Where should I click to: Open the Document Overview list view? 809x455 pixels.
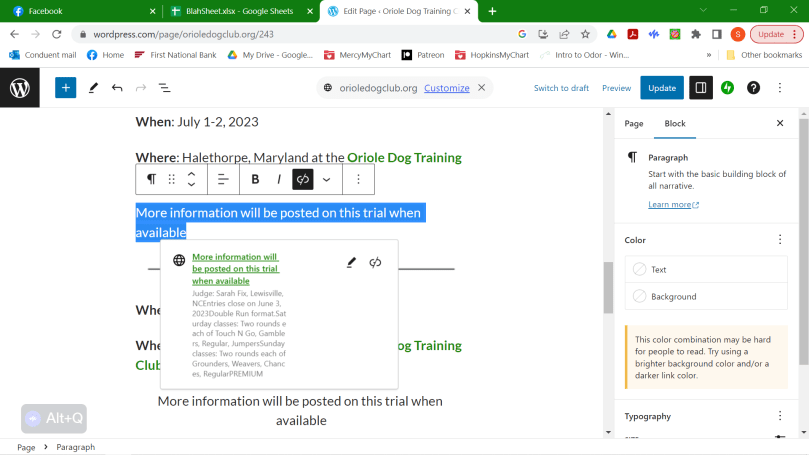165,88
